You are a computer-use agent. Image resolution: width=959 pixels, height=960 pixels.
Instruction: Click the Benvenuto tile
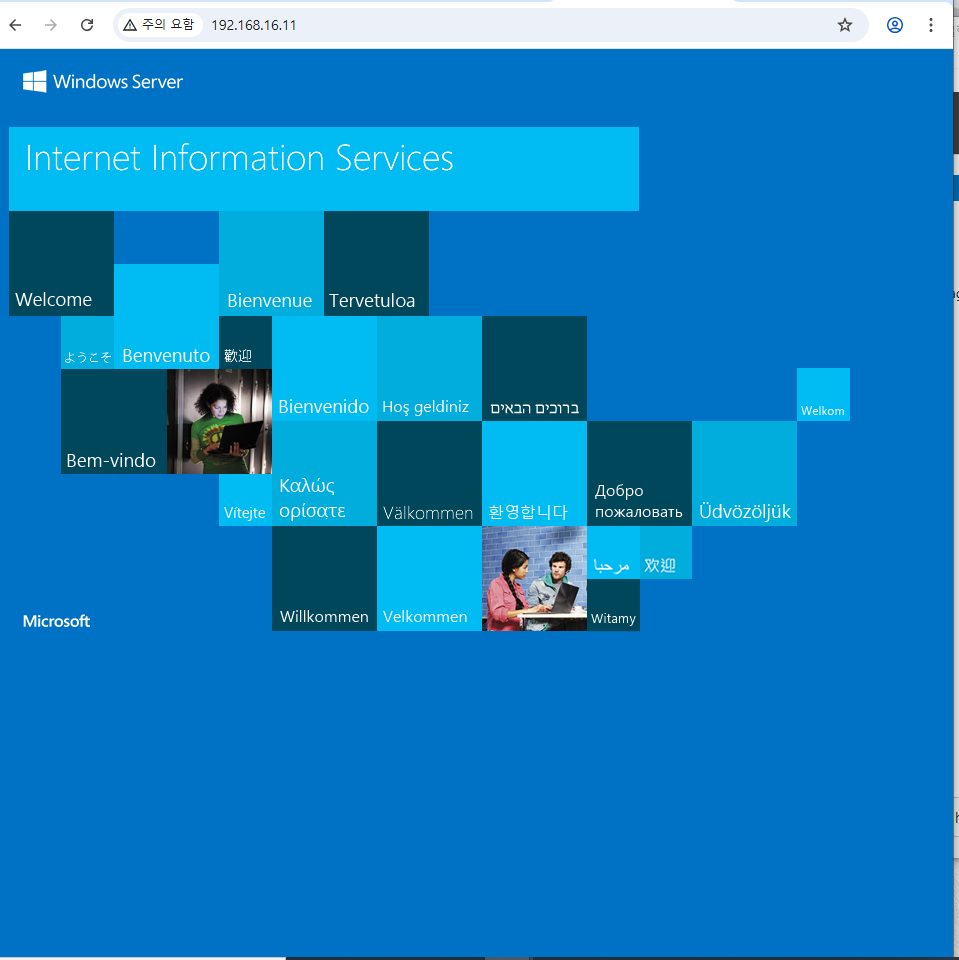(167, 316)
